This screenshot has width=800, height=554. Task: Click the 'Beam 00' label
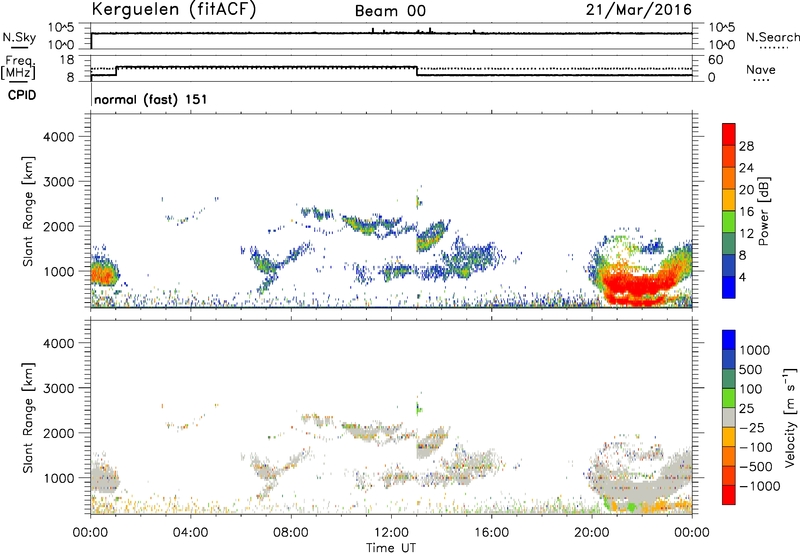pyautogui.click(x=390, y=11)
